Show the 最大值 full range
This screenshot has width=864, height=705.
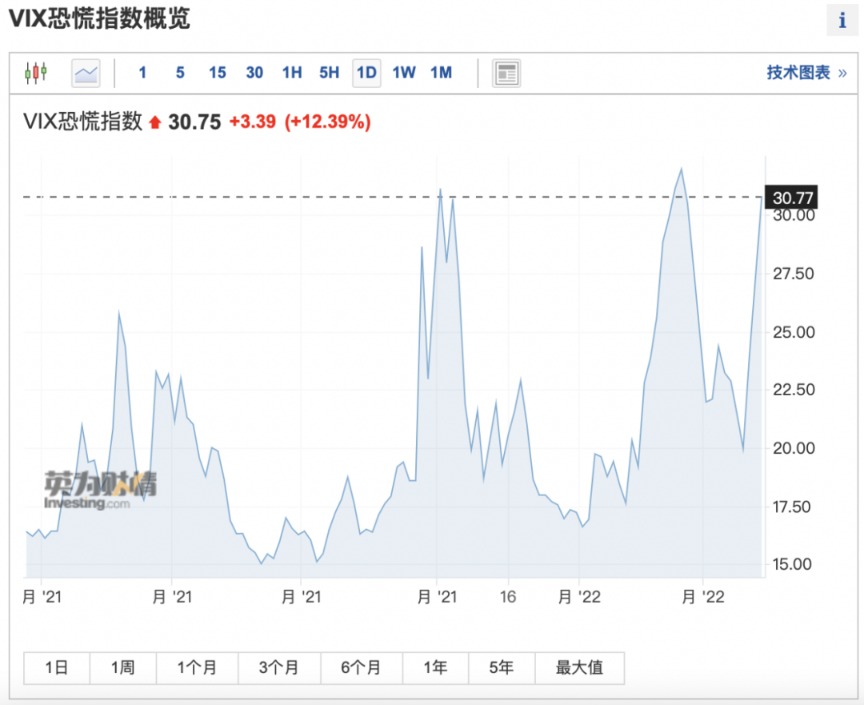[579, 667]
